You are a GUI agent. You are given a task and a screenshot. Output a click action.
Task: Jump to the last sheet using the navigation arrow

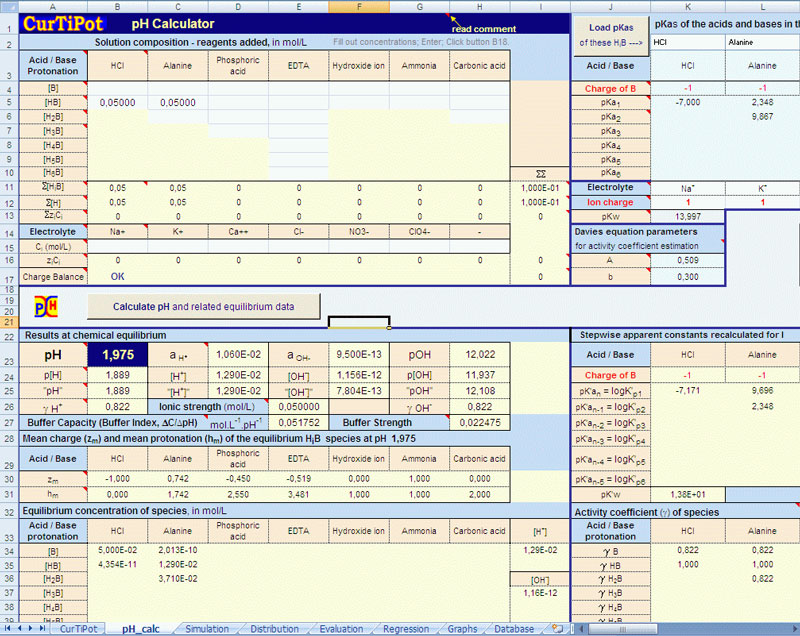(x=44, y=629)
